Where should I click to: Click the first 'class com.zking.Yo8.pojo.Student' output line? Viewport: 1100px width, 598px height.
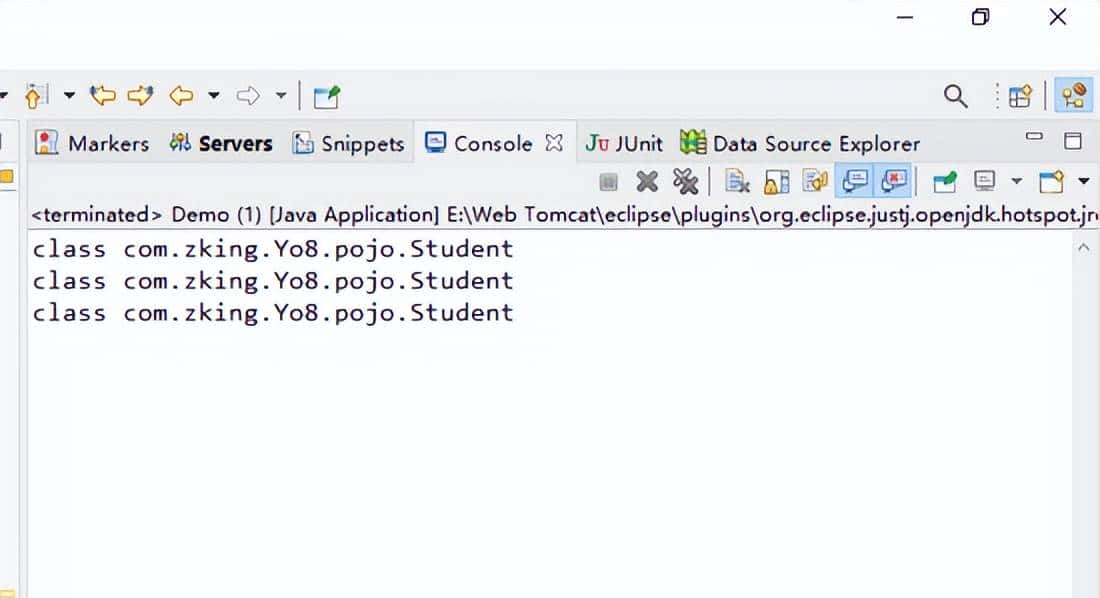pos(273,248)
